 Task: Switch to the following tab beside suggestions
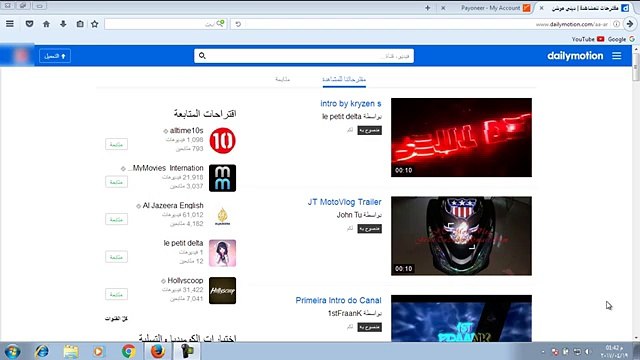[x=282, y=79]
